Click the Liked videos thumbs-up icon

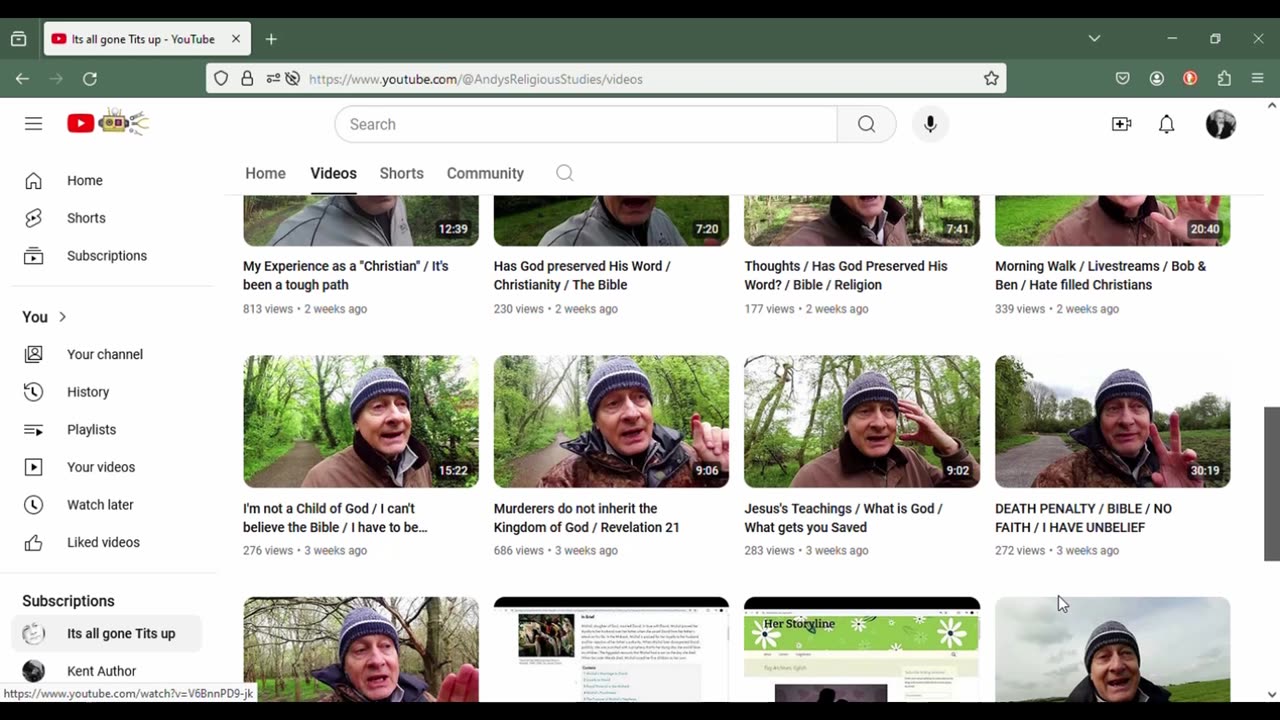tap(33, 543)
